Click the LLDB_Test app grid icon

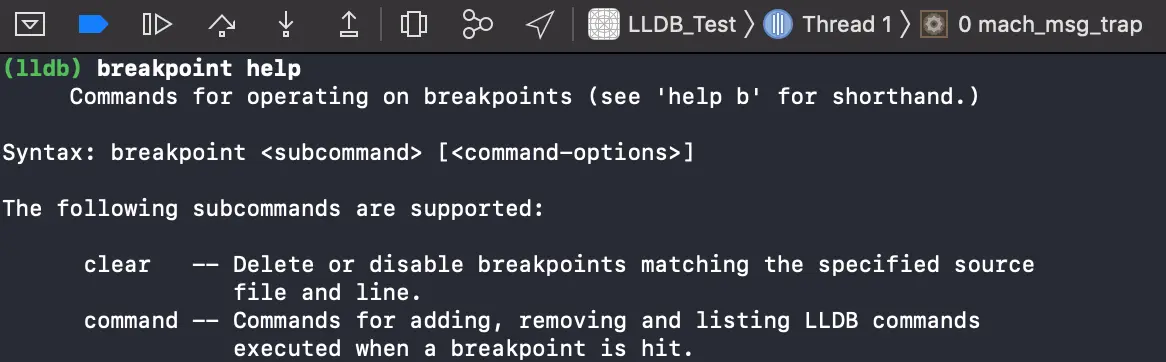pos(605,25)
